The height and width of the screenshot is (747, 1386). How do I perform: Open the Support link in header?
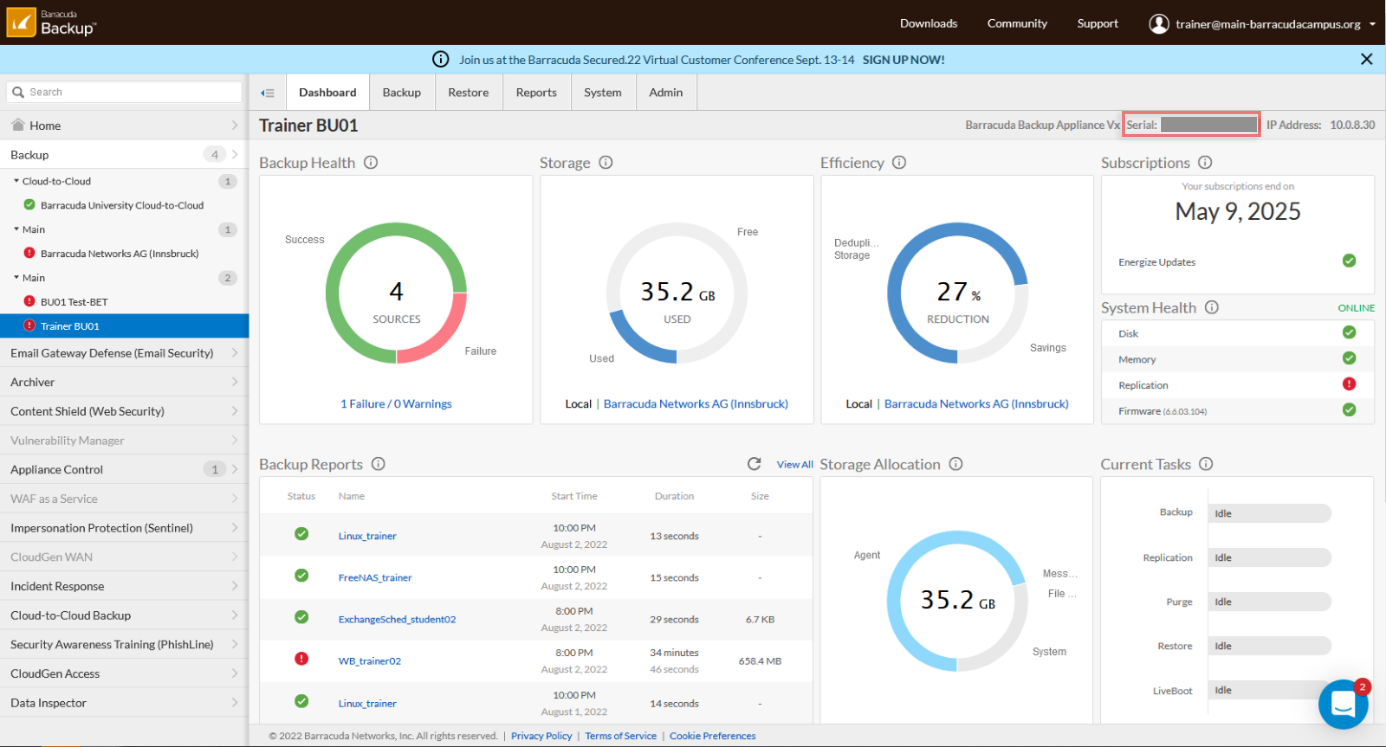tap(1097, 24)
